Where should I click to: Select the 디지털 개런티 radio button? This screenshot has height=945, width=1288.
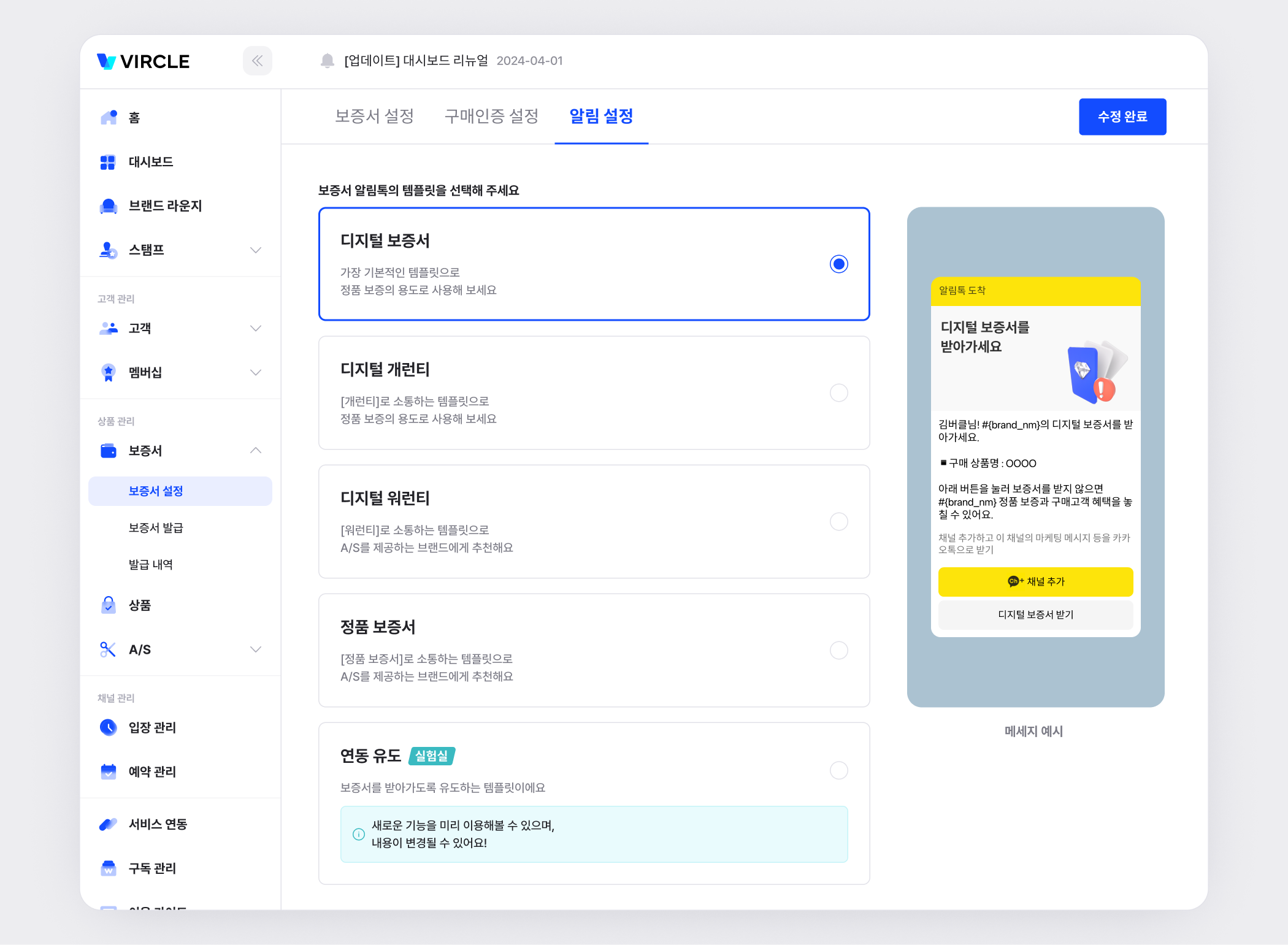[838, 392]
